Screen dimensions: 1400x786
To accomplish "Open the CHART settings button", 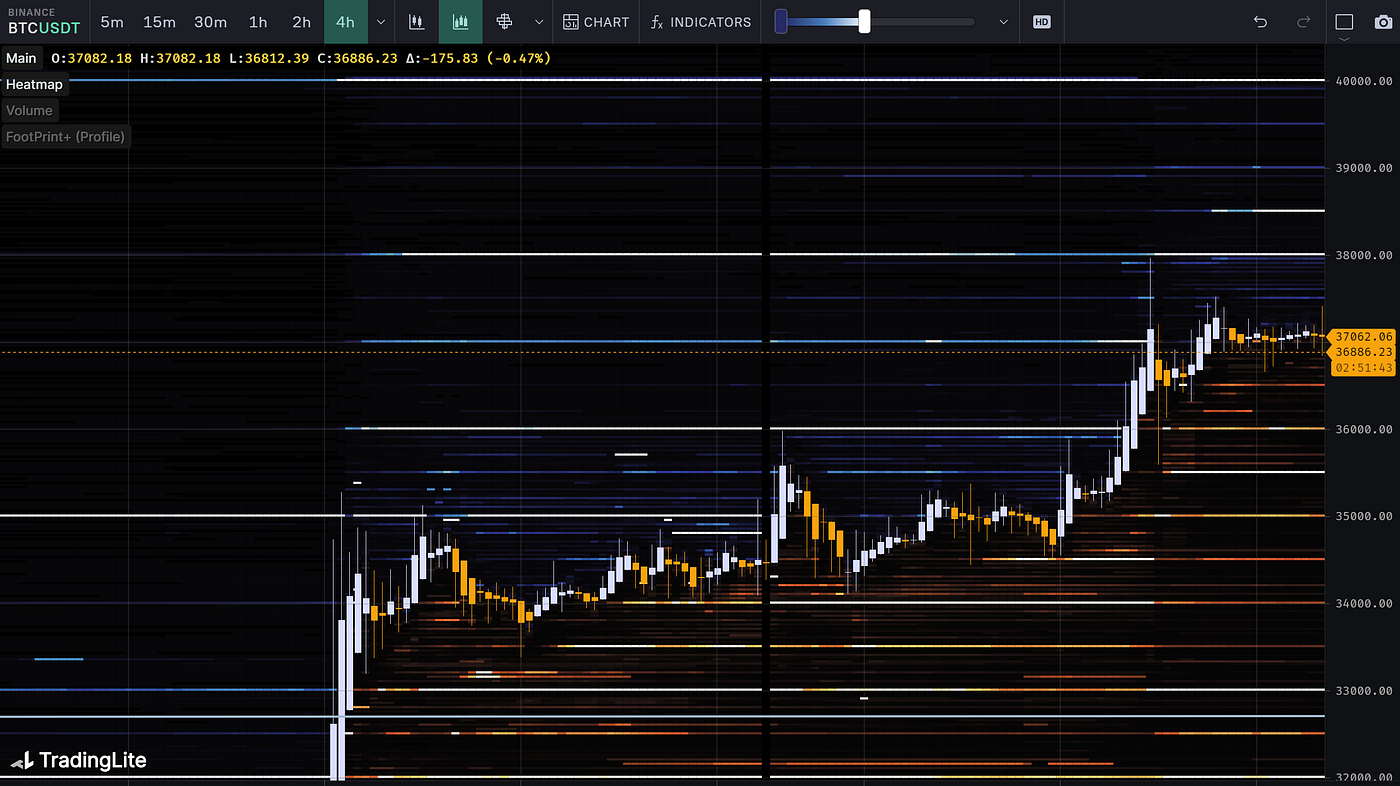I will coord(596,22).
